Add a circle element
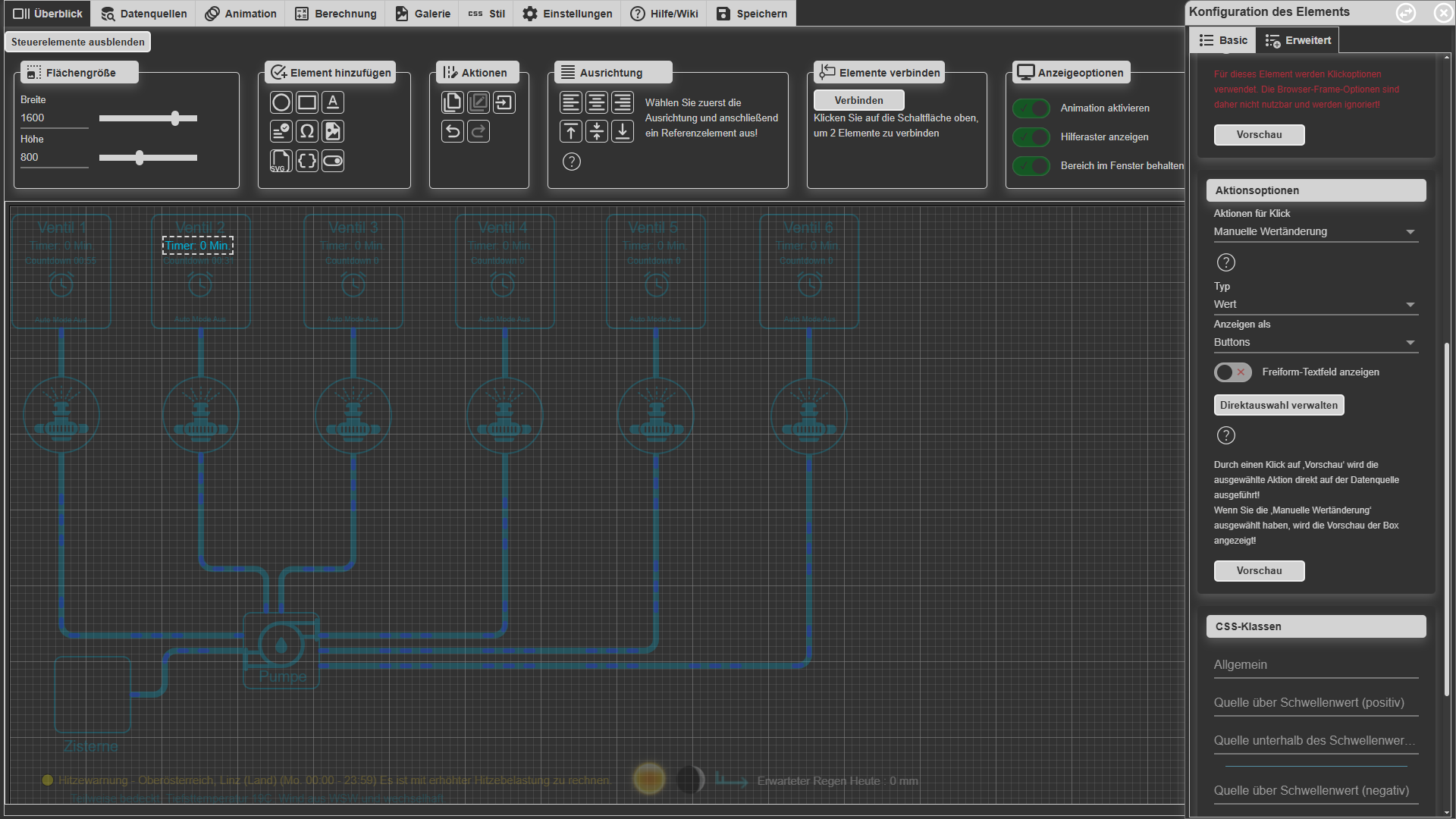 coord(281,102)
